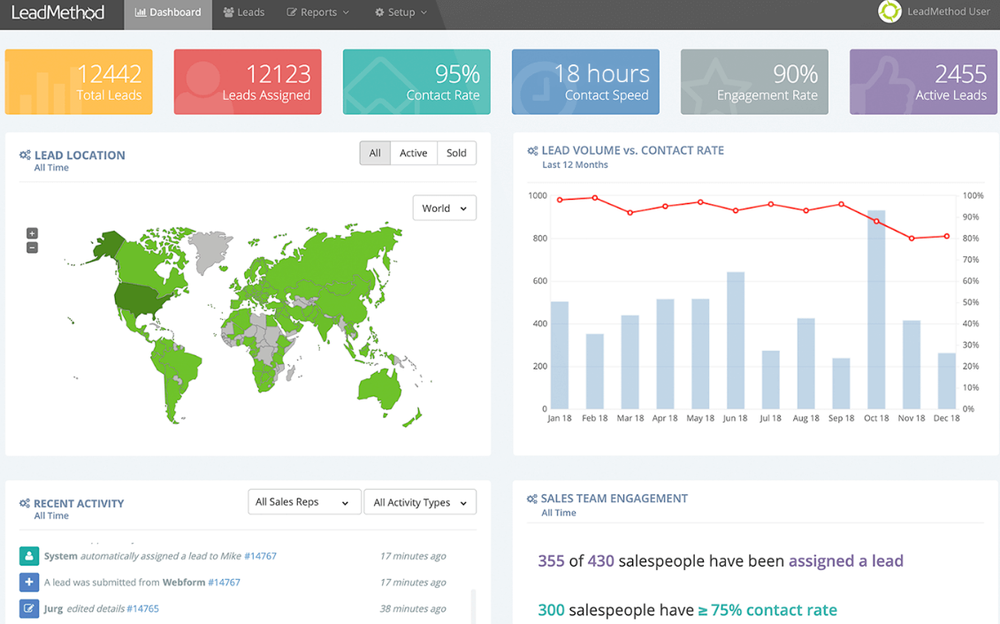Open the 90% Engagement Rate card
This screenshot has height=624, width=1000.
(754, 82)
